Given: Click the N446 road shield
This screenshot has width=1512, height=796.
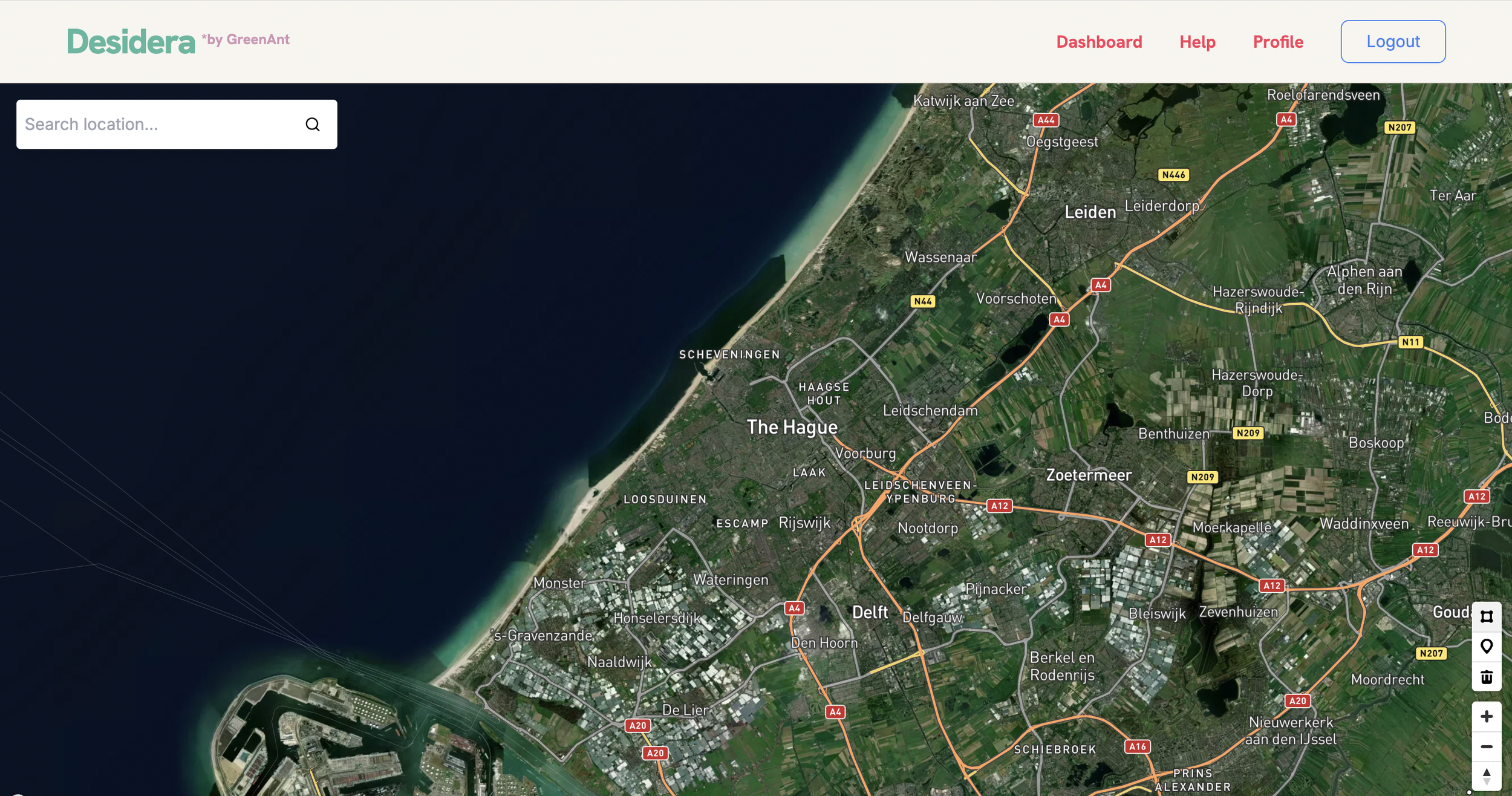Looking at the screenshot, I should click(x=1173, y=175).
